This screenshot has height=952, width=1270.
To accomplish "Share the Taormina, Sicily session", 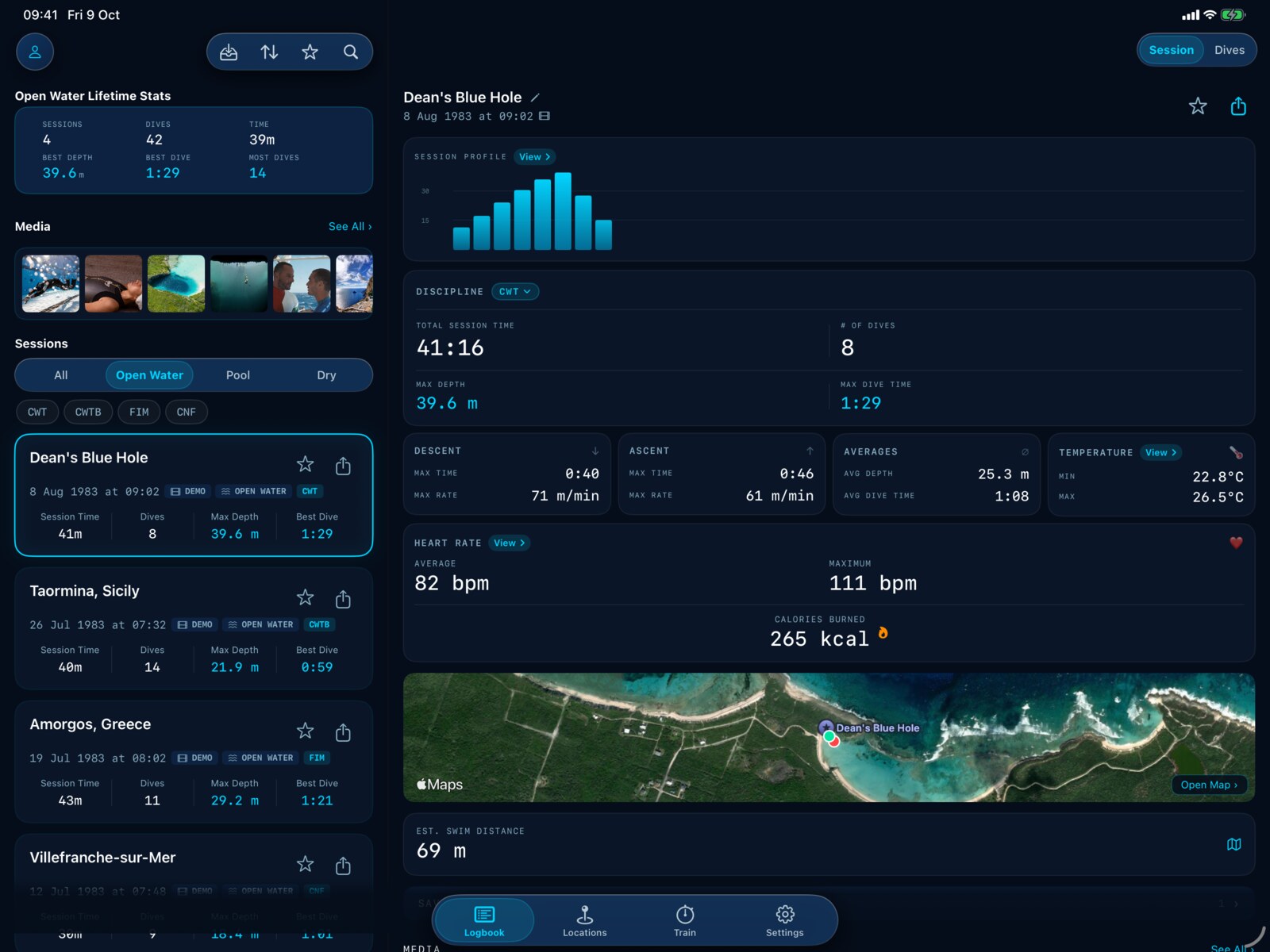I will (x=343, y=598).
